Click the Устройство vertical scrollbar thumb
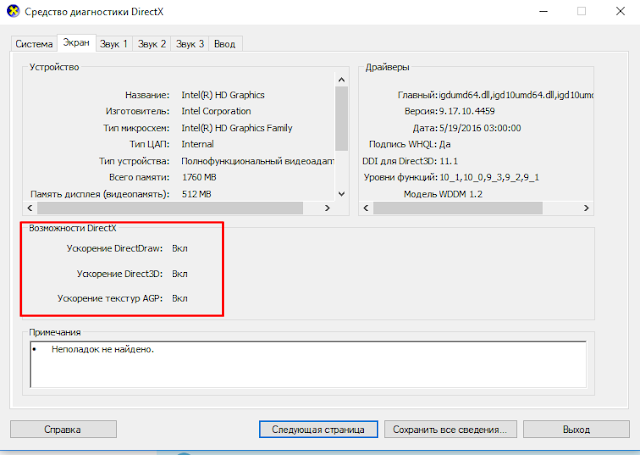This screenshot has width=640, height=455. (x=342, y=119)
